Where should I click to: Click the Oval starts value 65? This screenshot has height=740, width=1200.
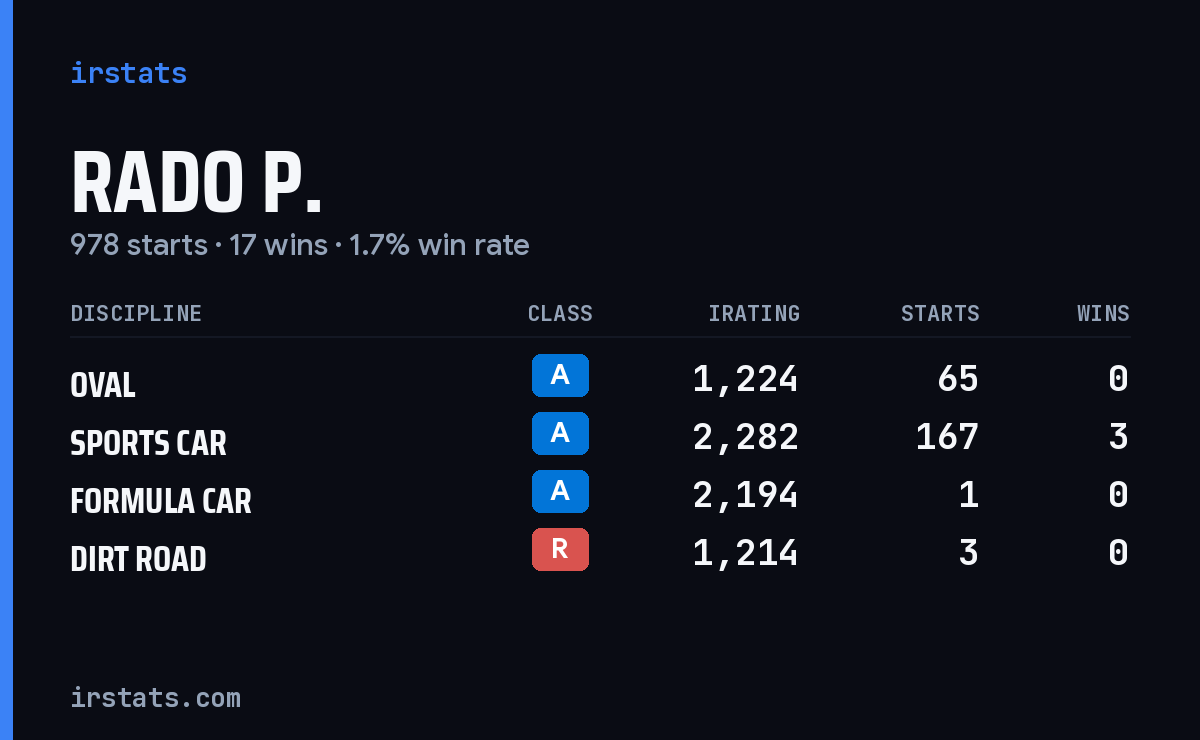tap(958, 379)
